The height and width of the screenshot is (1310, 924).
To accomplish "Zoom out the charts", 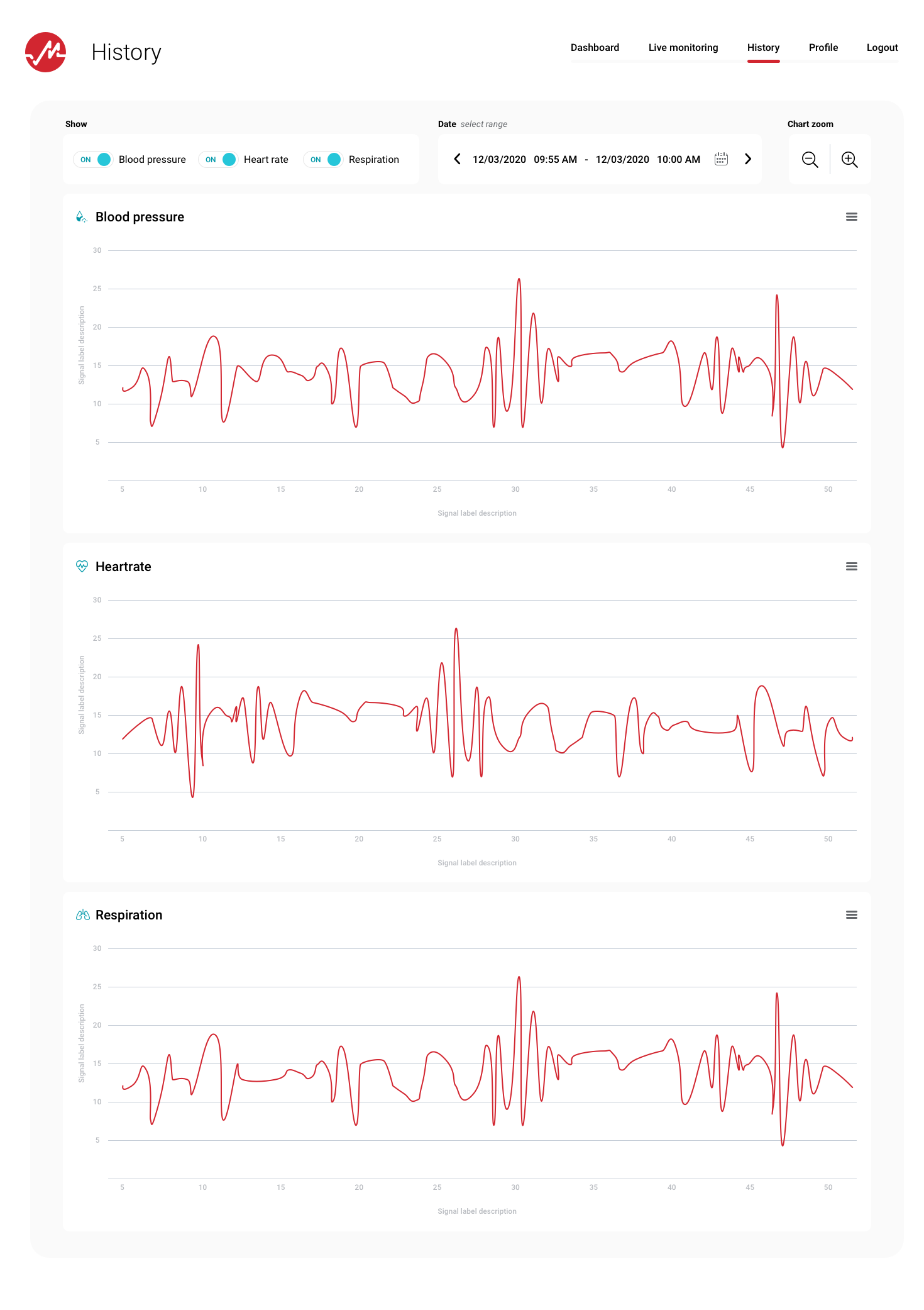I will (810, 160).
